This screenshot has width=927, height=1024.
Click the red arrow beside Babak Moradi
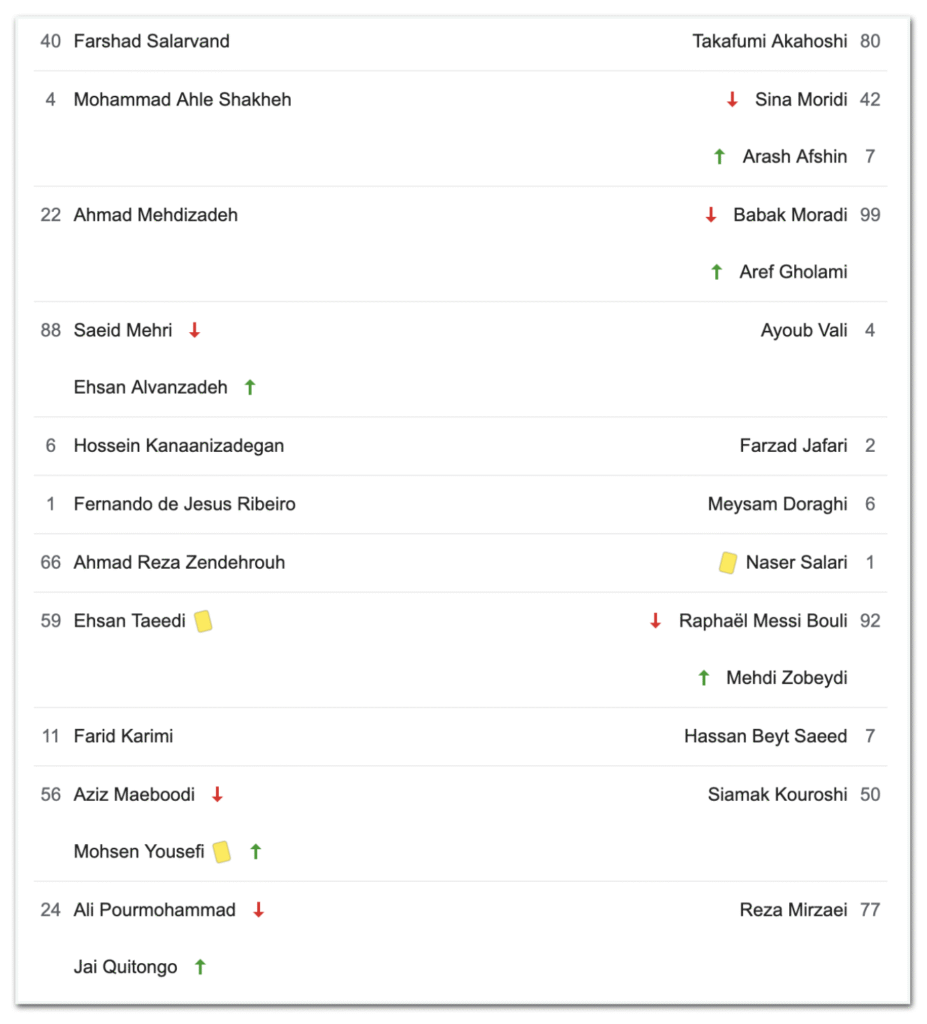[711, 215]
